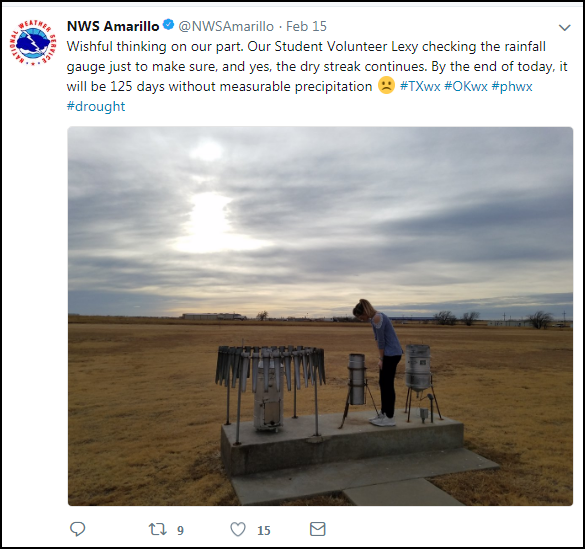Open the National Weather Service logo avatar
The image size is (585, 549).
click(33, 43)
